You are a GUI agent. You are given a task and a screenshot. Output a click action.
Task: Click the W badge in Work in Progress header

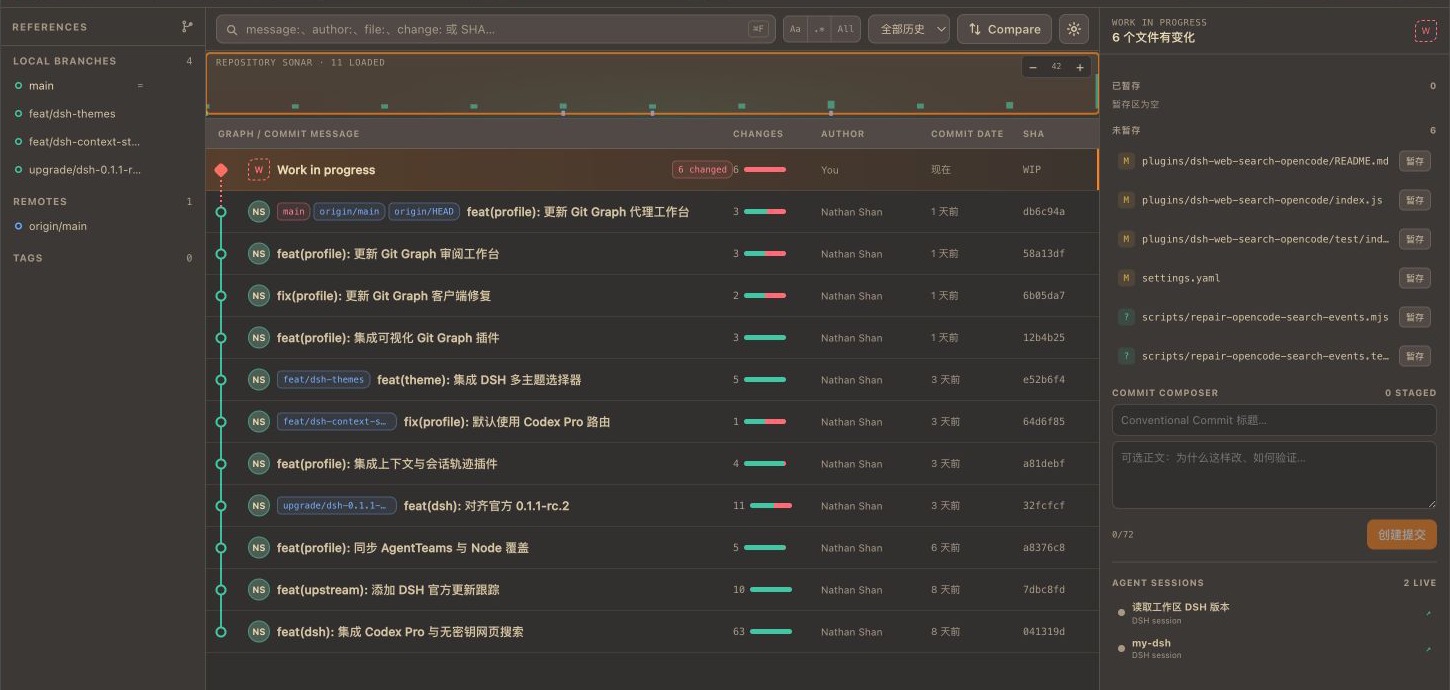(x=1425, y=30)
